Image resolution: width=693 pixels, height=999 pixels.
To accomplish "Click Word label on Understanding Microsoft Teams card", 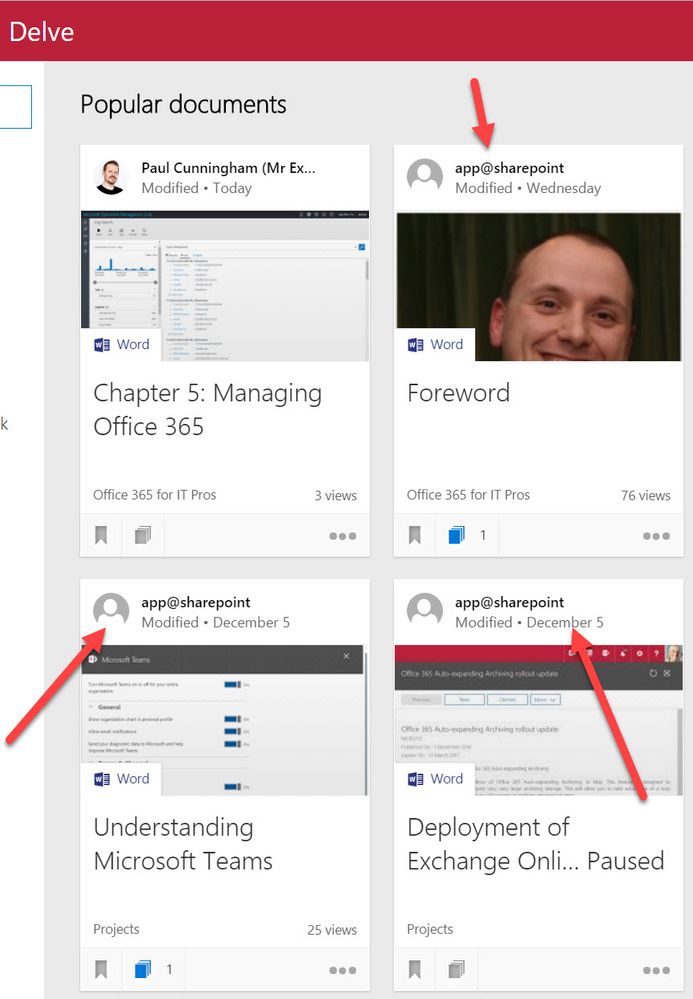I will pyautogui.click(x=122, y=779).
